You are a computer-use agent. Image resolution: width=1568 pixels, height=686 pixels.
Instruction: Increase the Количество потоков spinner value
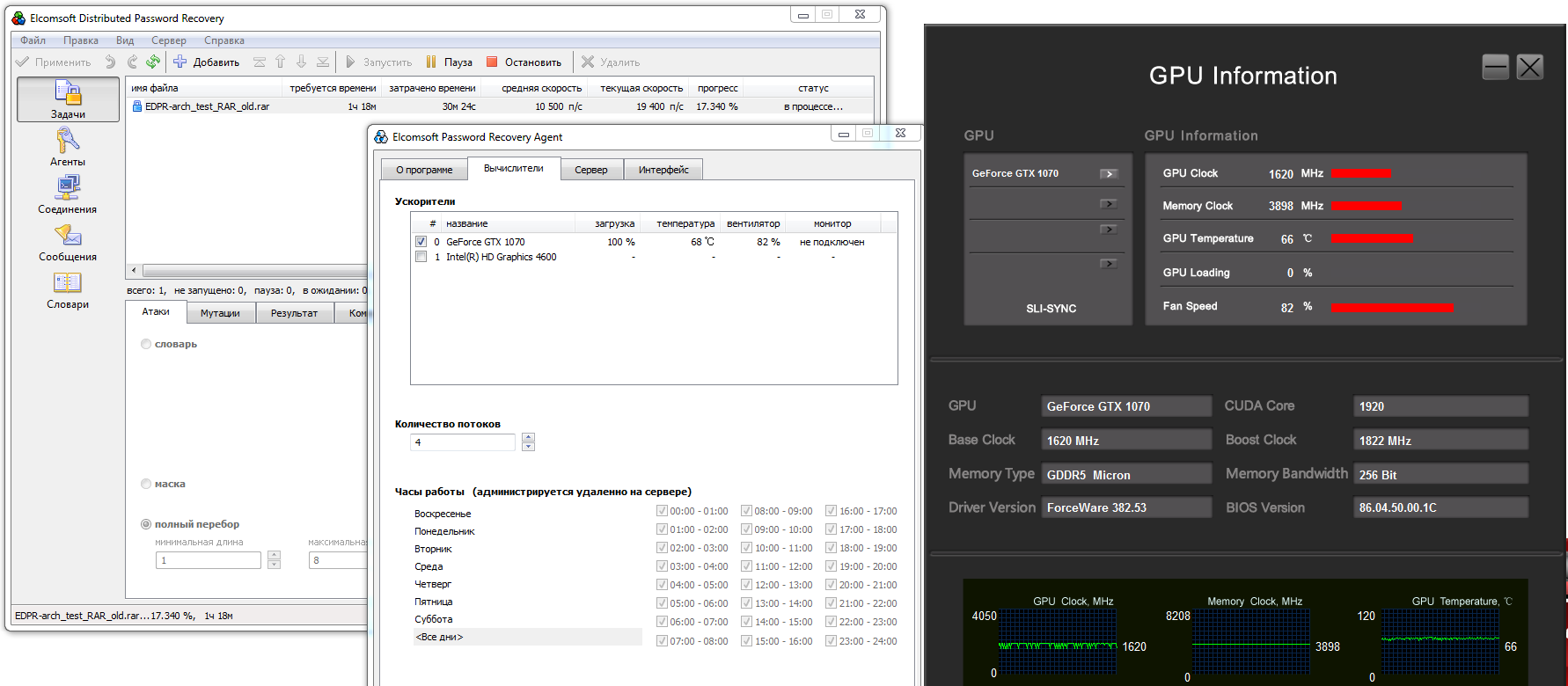(x=528, y=437)
